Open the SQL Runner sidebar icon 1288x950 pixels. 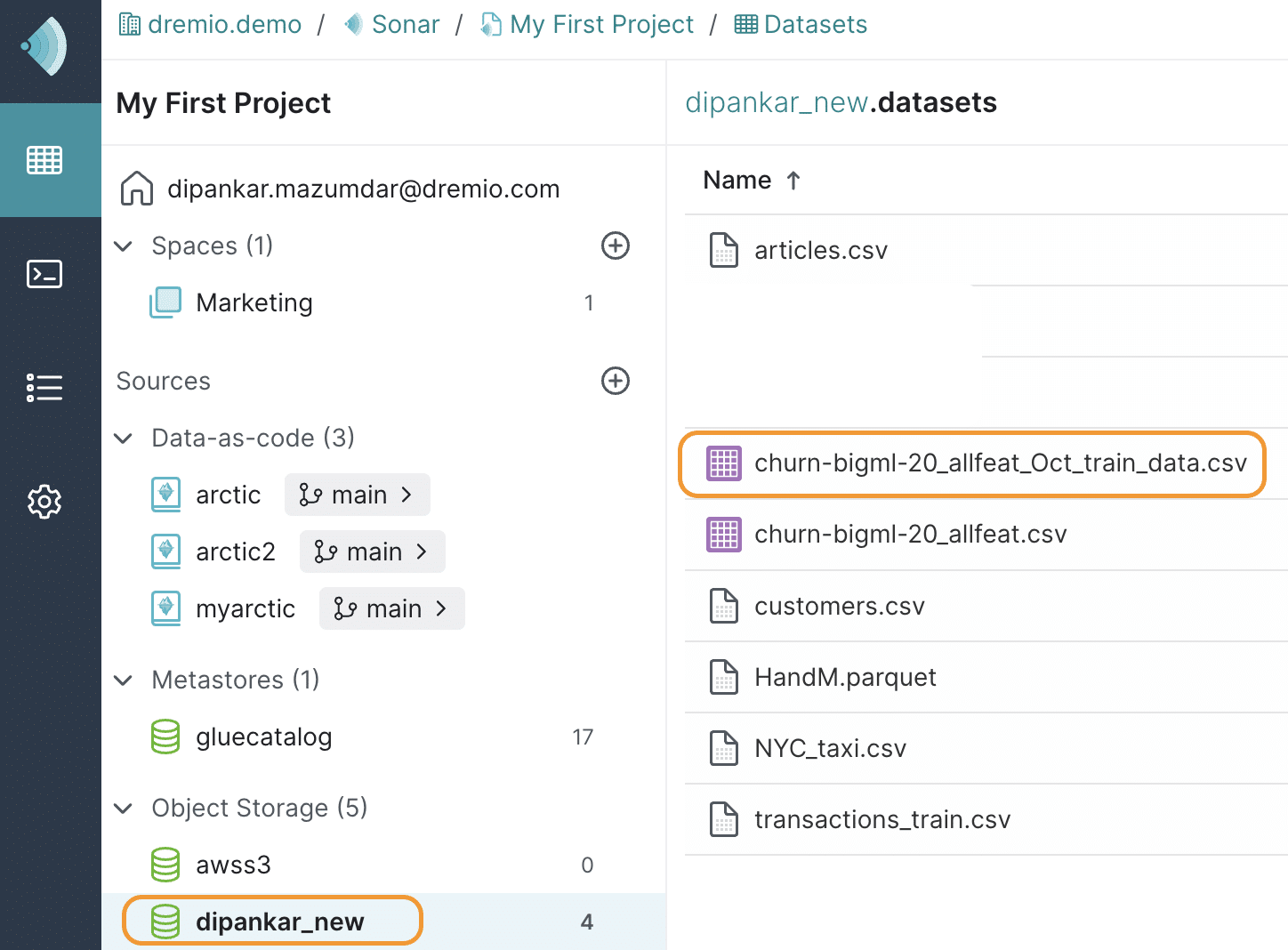click(x=44, y=274)
